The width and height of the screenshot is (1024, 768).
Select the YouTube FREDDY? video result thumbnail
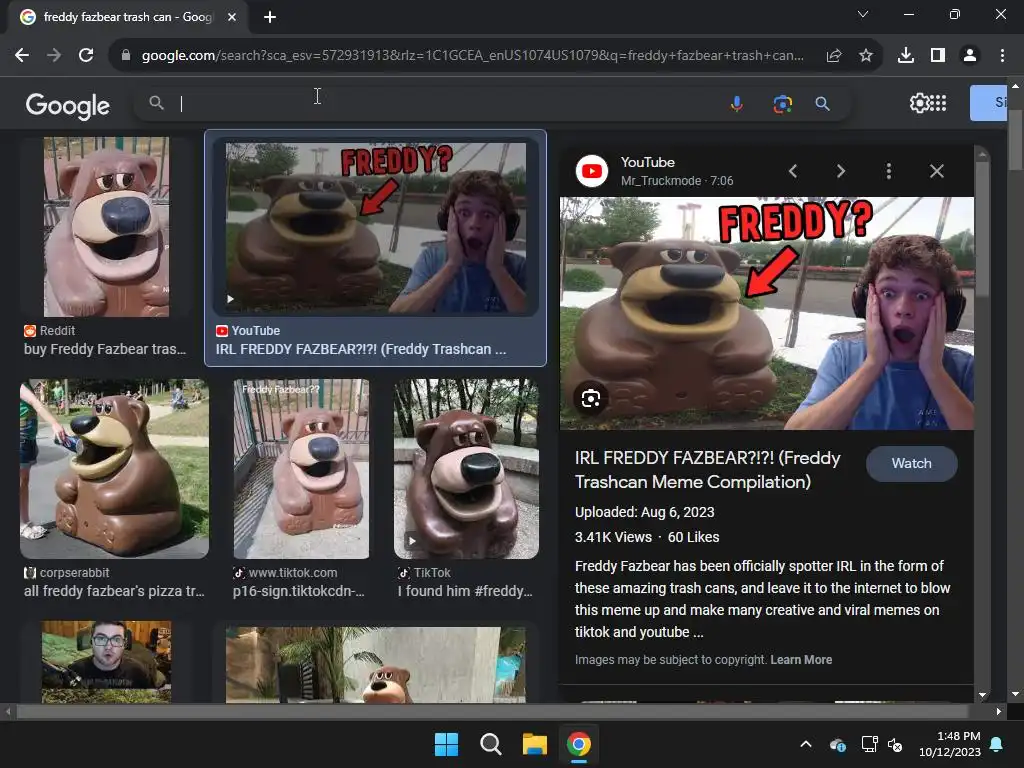(376, 229)
